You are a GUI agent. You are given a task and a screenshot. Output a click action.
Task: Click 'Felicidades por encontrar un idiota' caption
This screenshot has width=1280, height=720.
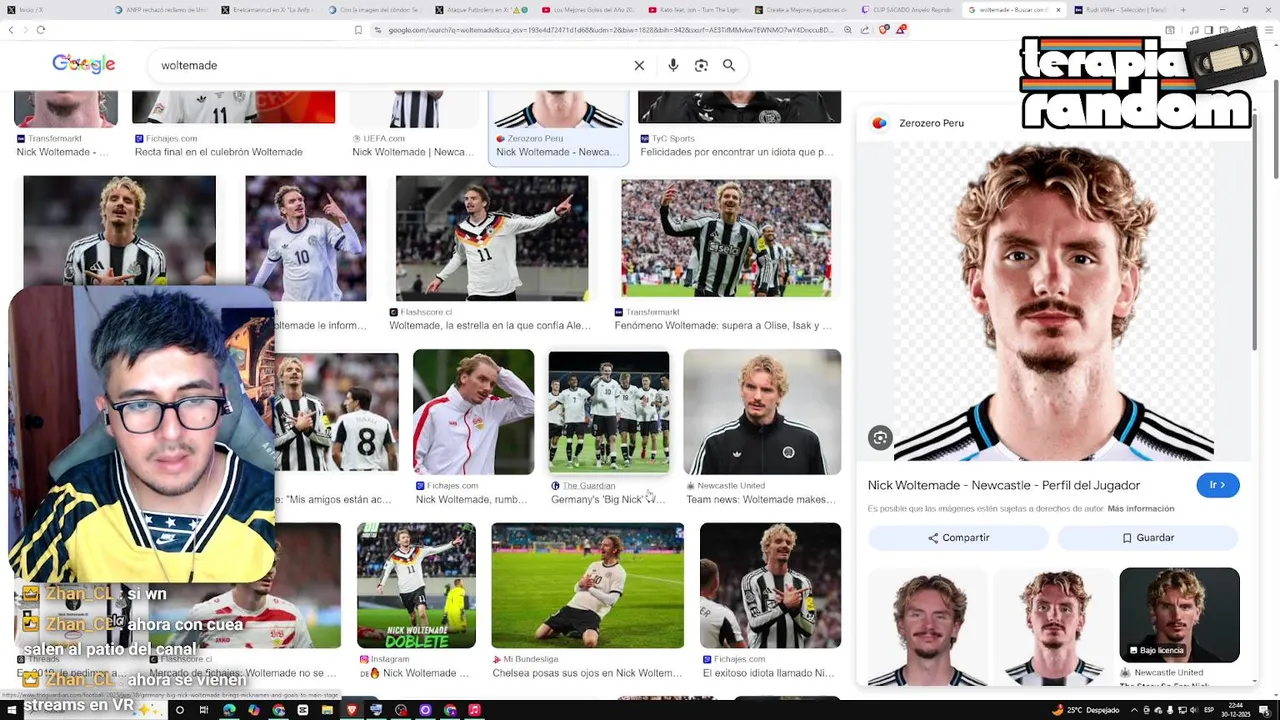(737, 152)
